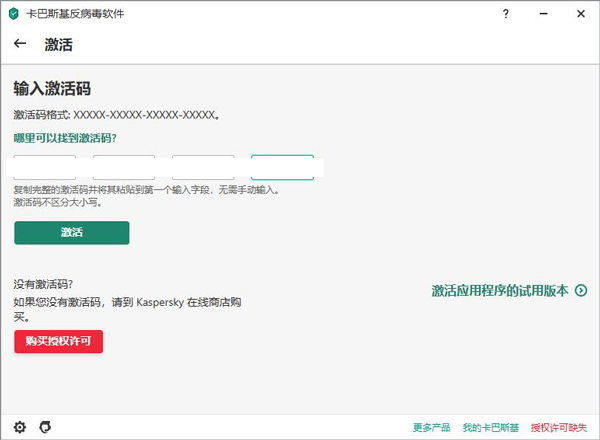The image size is (600, 440).
Task: Click the 激活码不区分大小写 note
Action: click(x=57, y=202)
